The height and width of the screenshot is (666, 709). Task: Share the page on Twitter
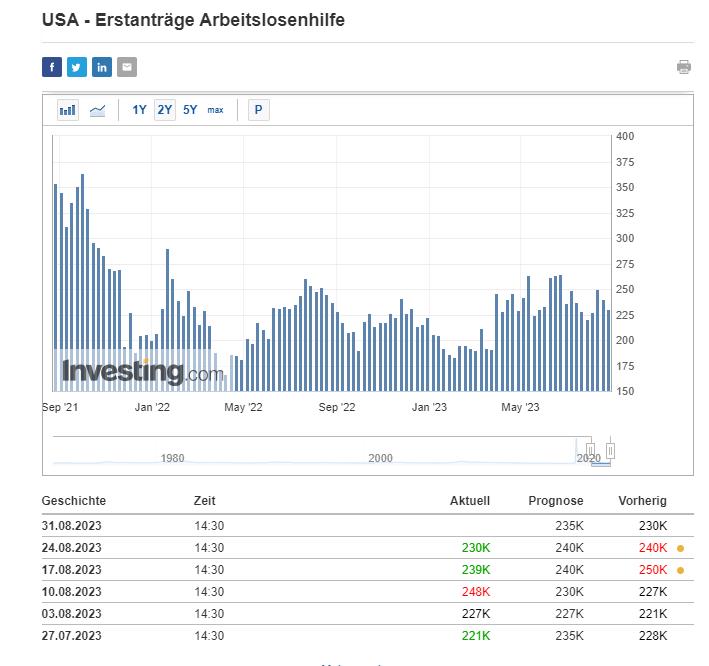[x=77, y=67]
